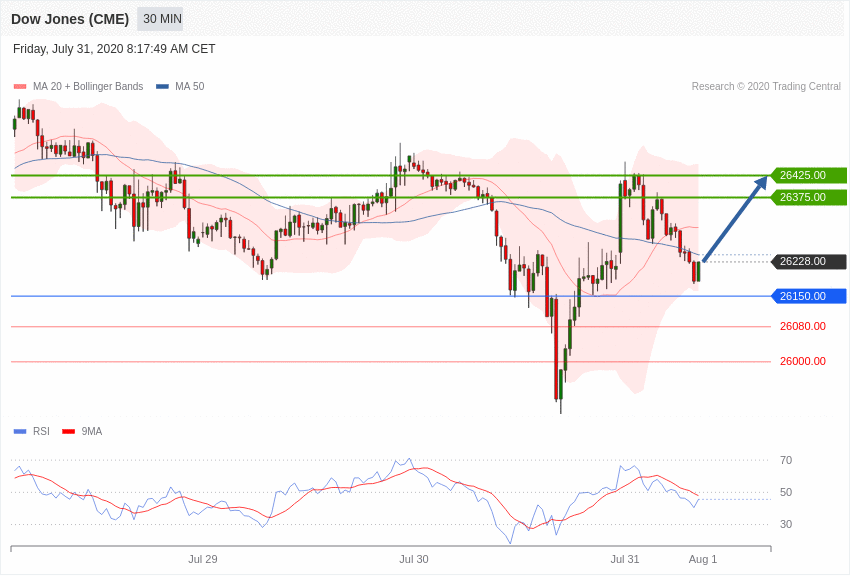Click the MA 20 + Bollinger Bands legend swatch
The width and height of the screenshot is (850, 576).
20,87
